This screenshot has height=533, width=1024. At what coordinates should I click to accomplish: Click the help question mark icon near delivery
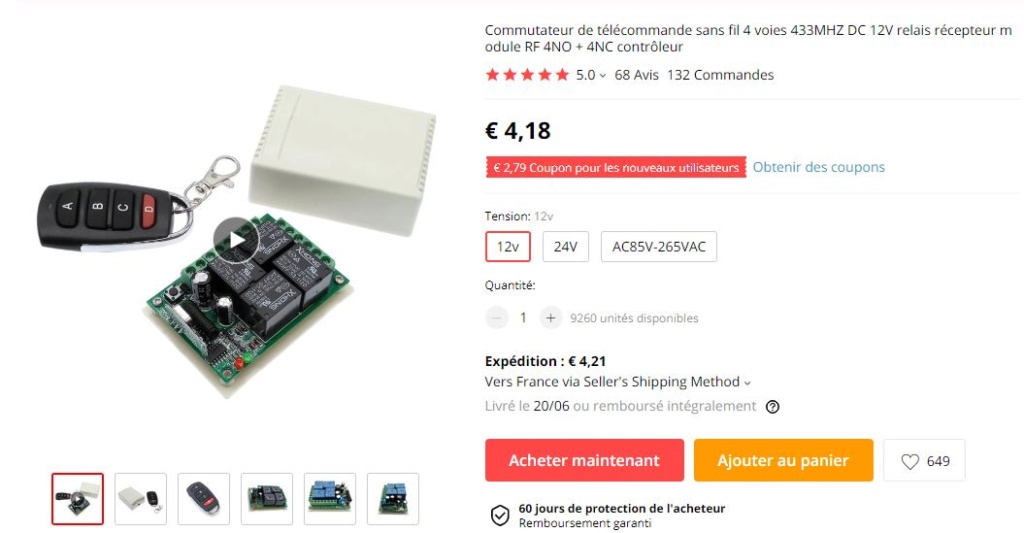tap(773, 407)
